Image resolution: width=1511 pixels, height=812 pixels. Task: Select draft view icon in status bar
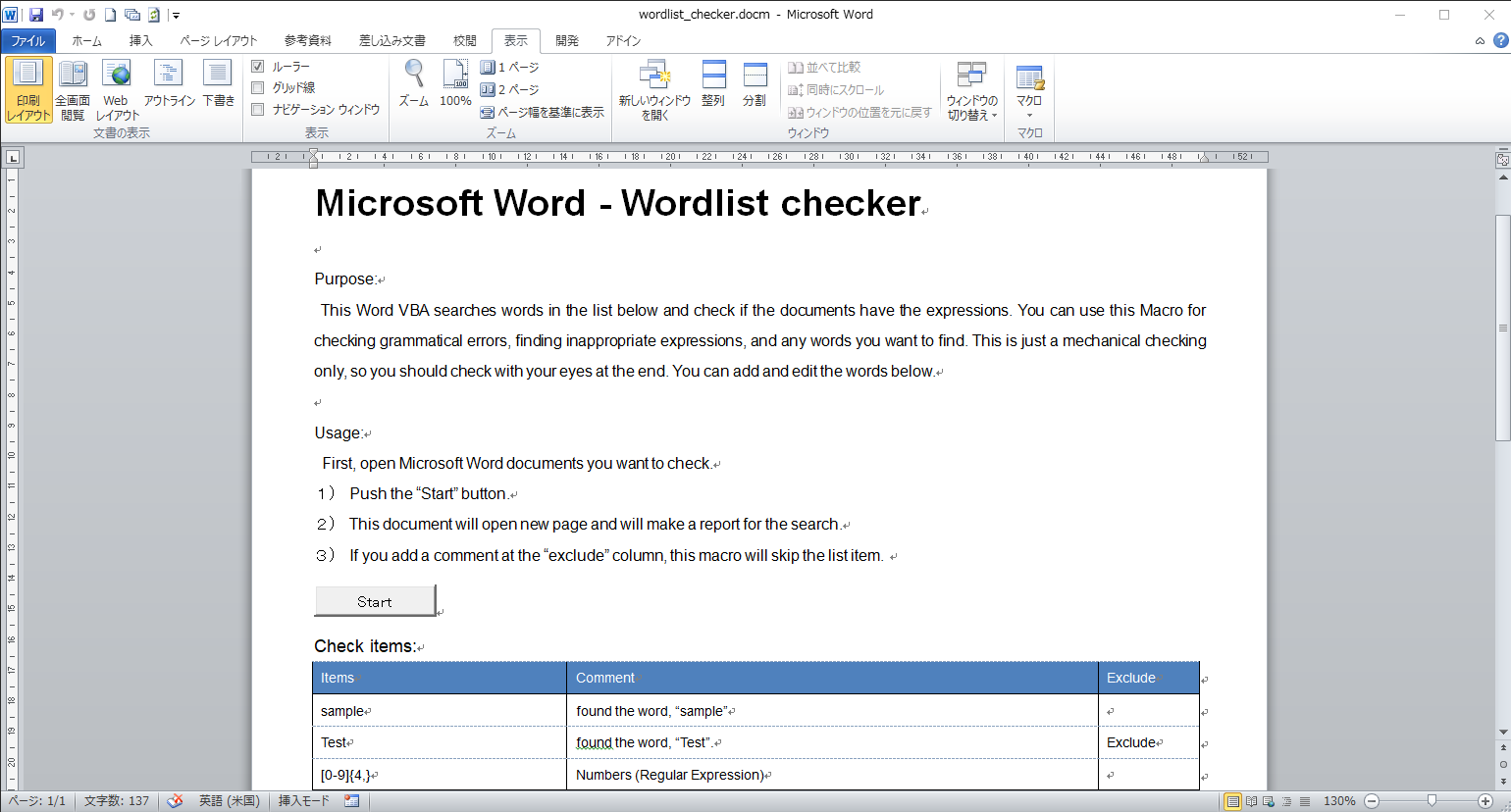tap(1305, 801)
